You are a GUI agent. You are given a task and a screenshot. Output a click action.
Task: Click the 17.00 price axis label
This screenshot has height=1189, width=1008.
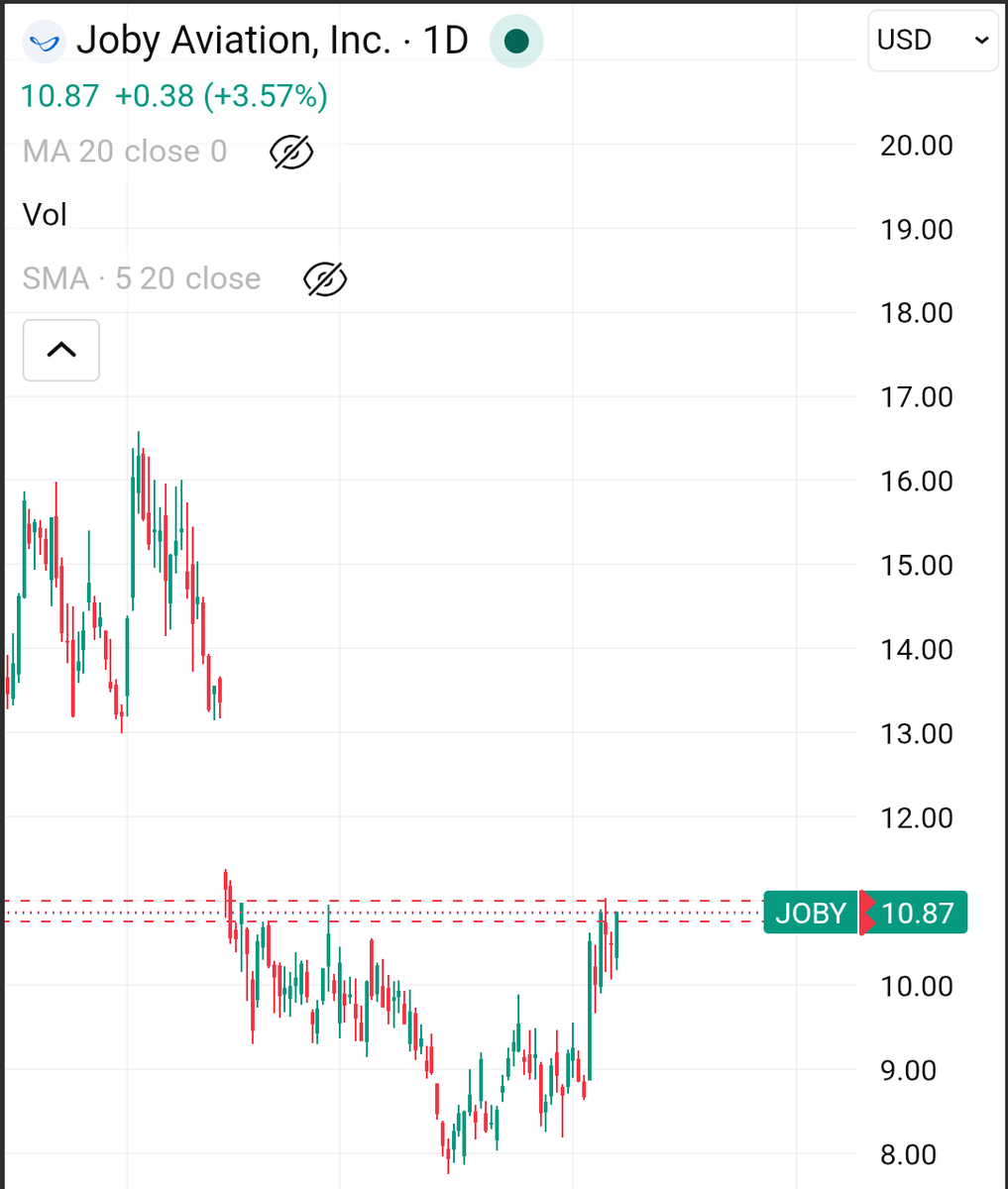[x=917, y=397]
